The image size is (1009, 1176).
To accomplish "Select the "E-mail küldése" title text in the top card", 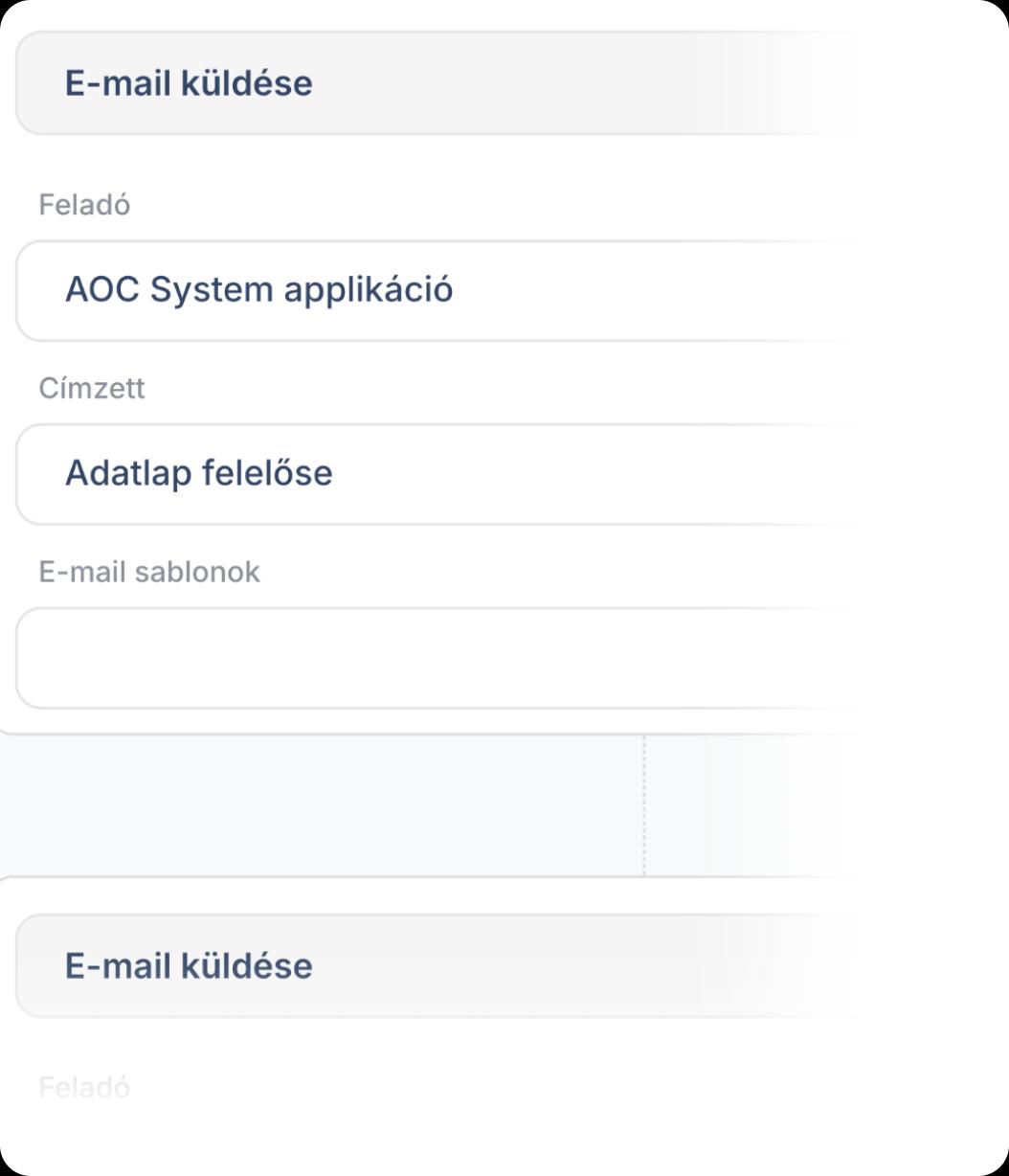I will (x=189, y=83).
